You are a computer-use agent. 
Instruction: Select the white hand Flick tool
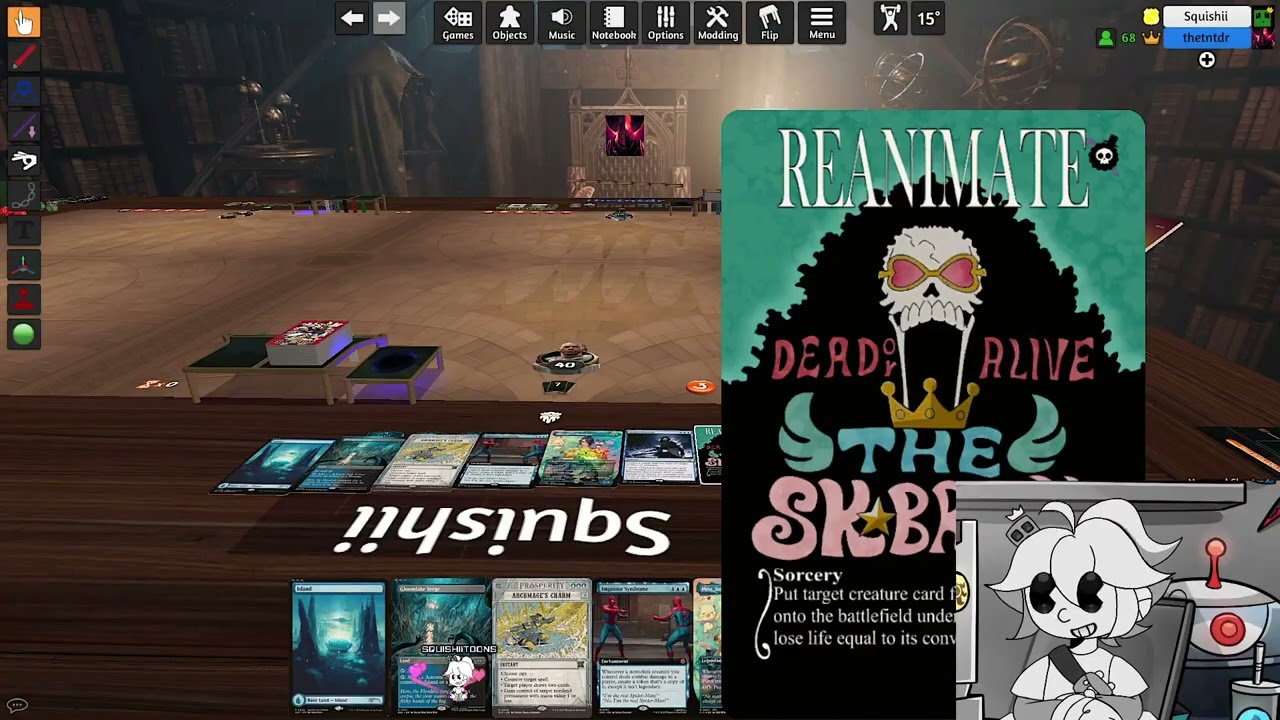pos(23,160)
